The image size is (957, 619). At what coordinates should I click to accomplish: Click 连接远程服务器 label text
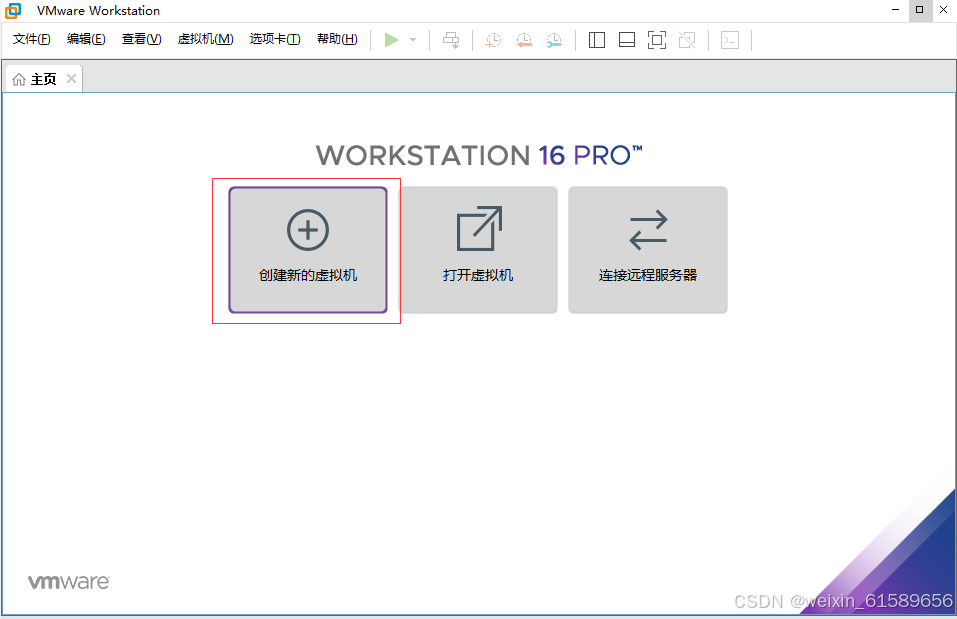coord(648,275)
